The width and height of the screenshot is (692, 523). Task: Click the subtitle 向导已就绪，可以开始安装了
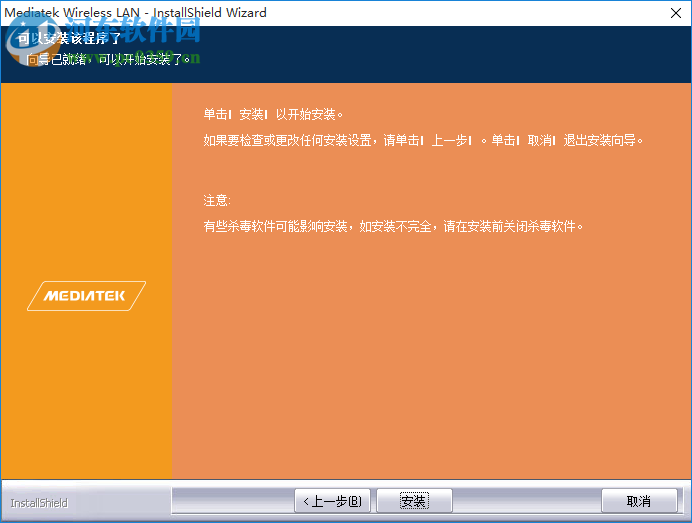(107, 59)
